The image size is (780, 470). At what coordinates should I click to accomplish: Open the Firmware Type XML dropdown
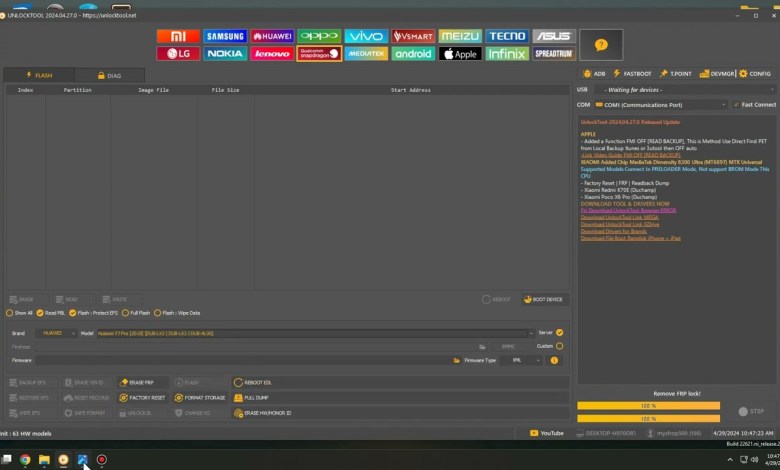pyautogui.click(x=520, y=360)
